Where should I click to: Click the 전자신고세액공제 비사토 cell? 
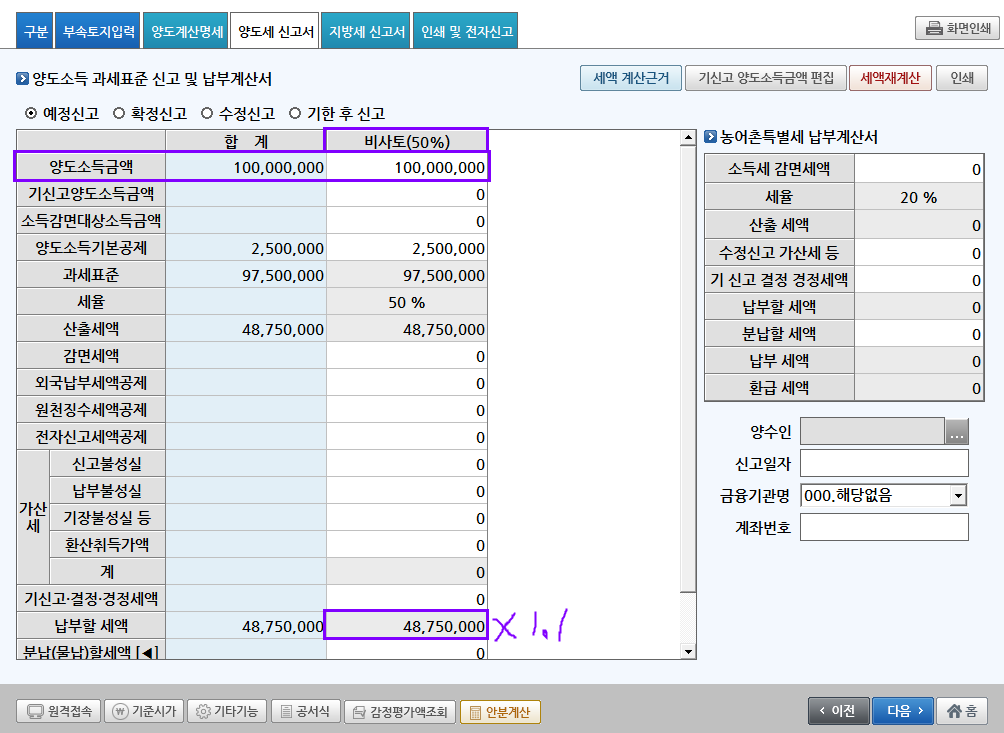tap(407, 437)
